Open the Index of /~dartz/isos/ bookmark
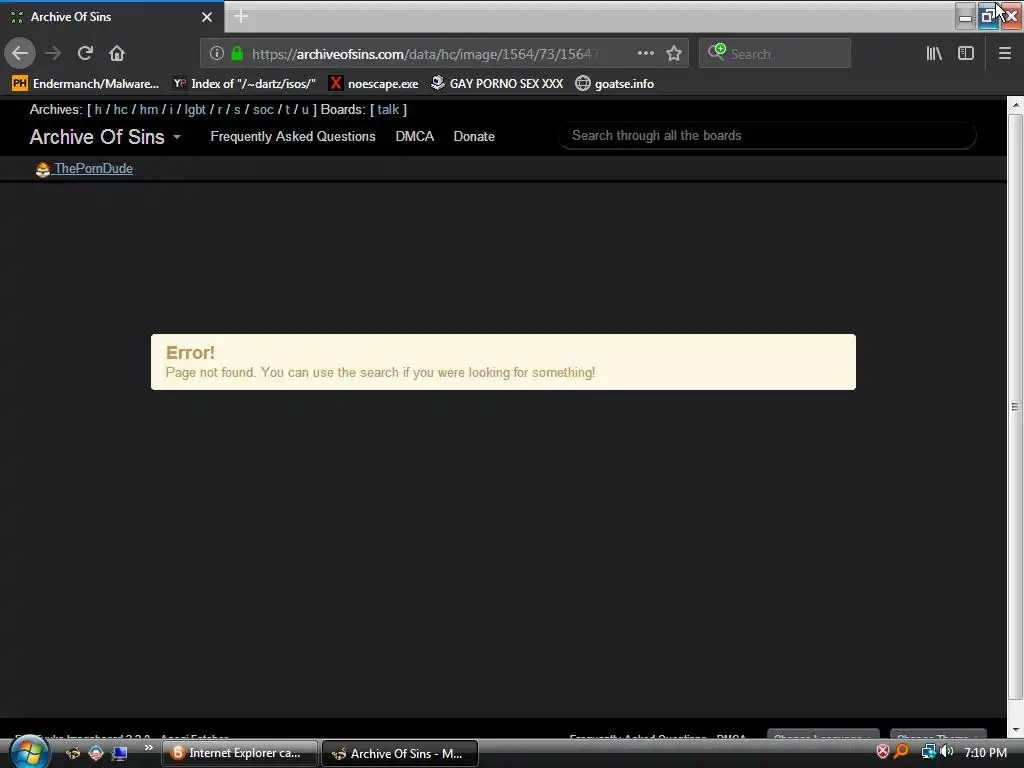 click(x=244, y=84)
